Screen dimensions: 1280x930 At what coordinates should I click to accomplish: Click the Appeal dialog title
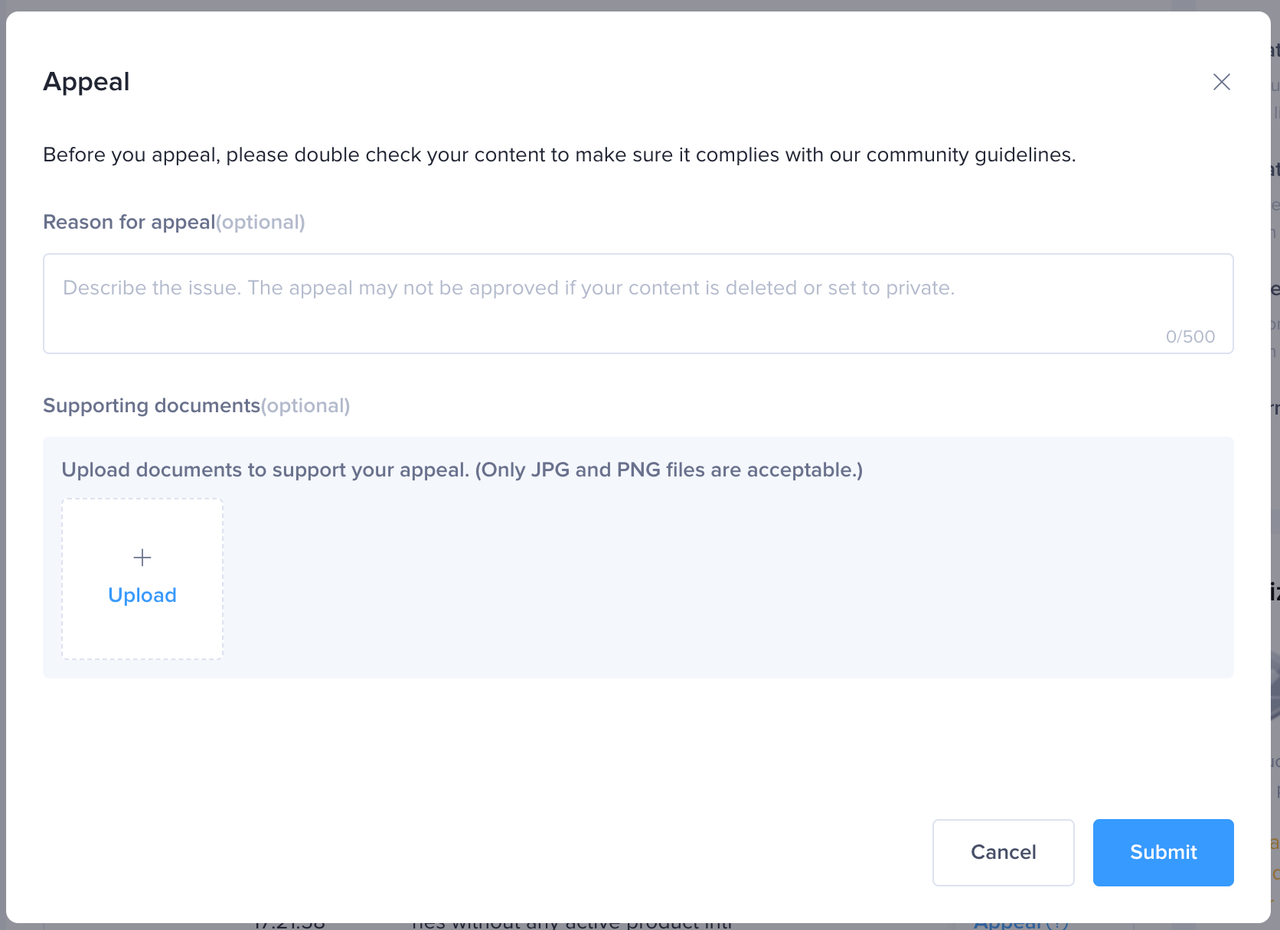pos(86,82)
